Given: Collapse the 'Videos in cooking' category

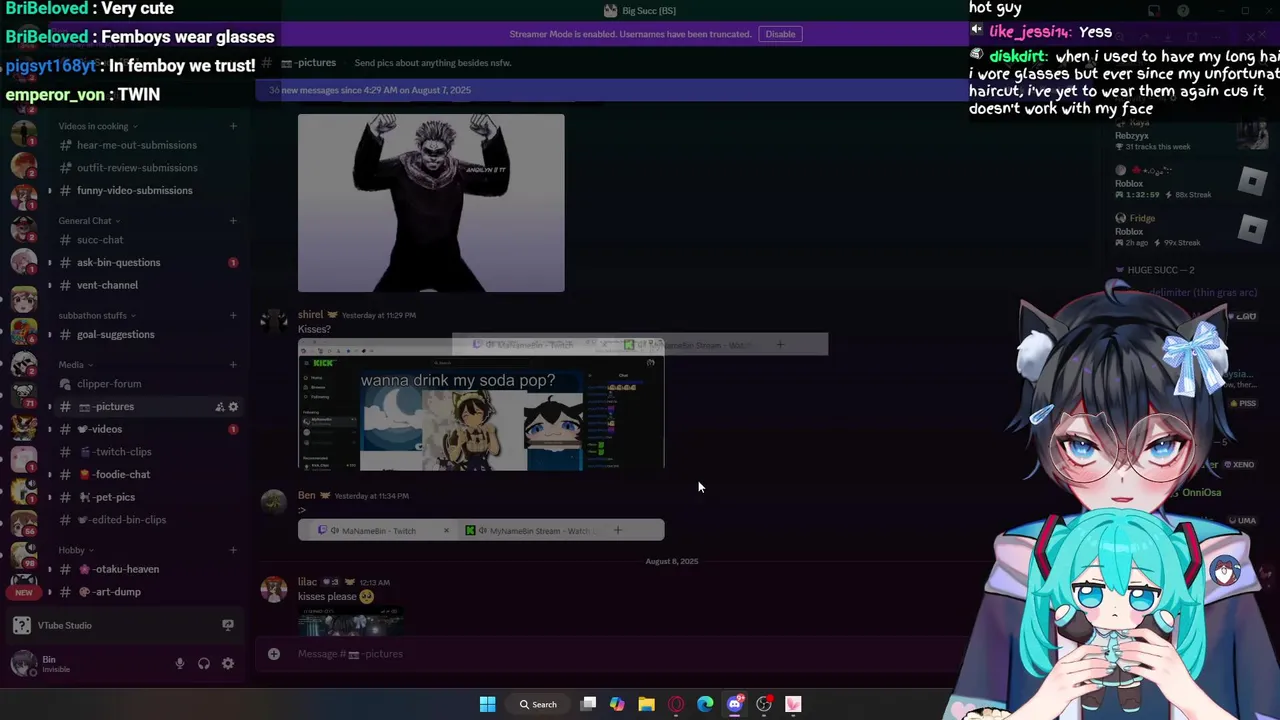Looking at the screenshot, I should click(x=97, y=126).
